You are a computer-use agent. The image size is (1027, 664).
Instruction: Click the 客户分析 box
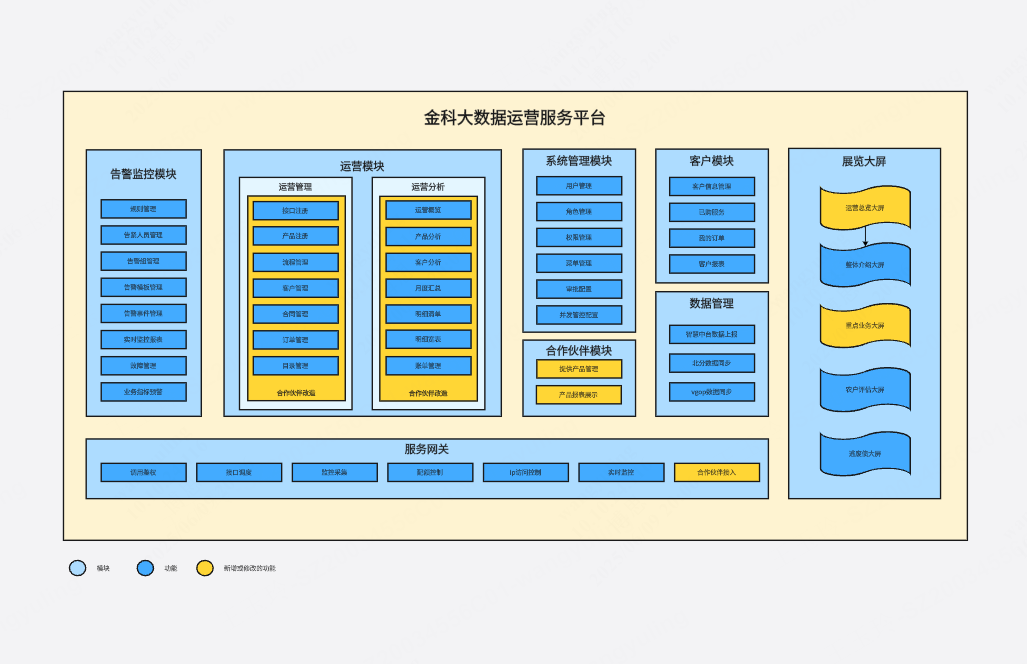tap(428, 262)
